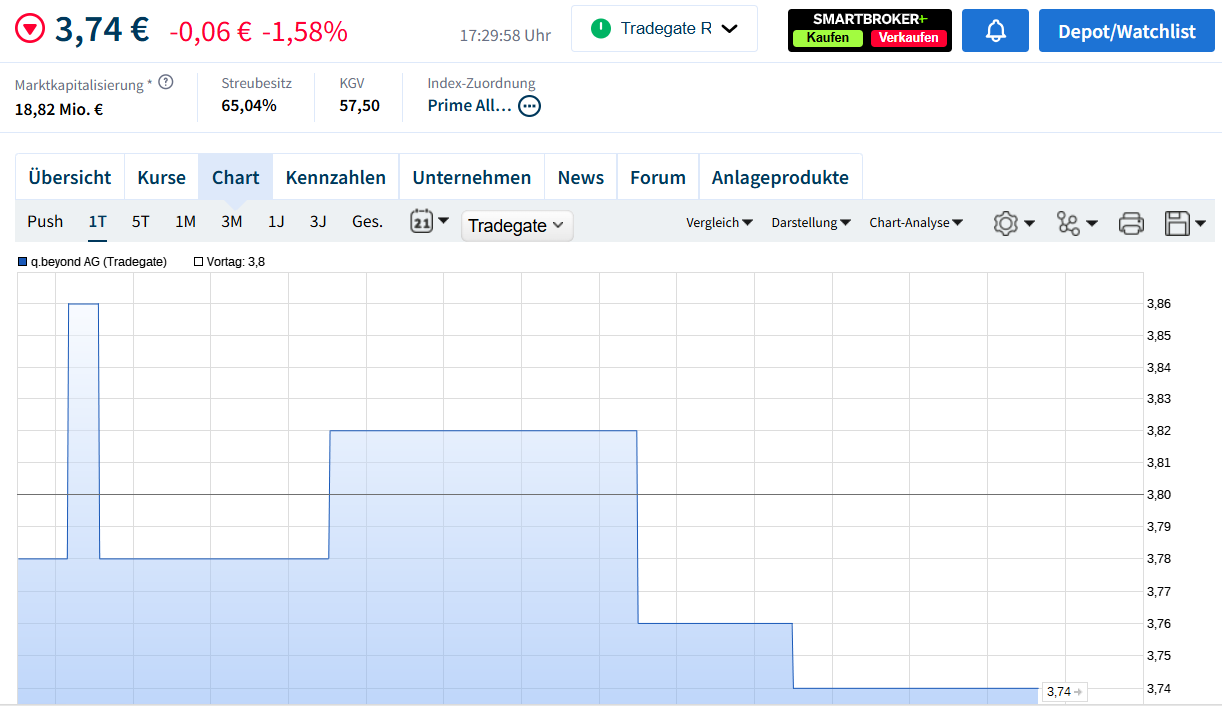Click the red down-arrow price indicator icon
The image size is (1222, 706).
[31, 30]
